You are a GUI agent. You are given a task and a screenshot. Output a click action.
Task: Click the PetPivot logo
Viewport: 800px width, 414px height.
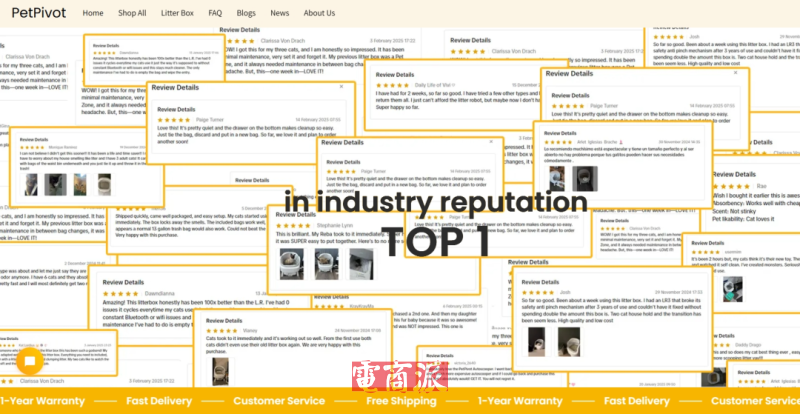pyautogui.click(x=35, y=14)
